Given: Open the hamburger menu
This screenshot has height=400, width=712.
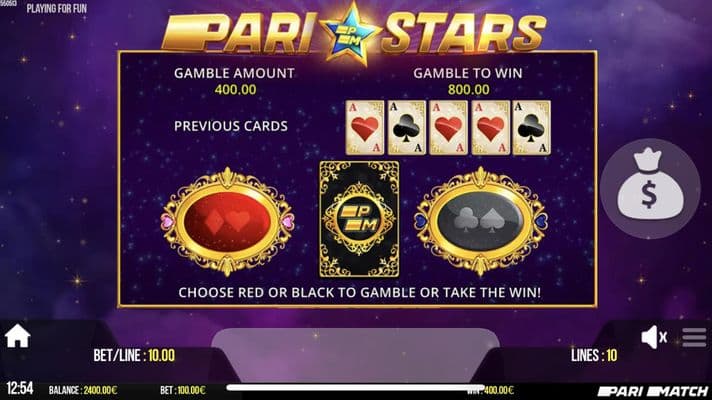Looking at the screenshot, I should click(x=694, y=337).
